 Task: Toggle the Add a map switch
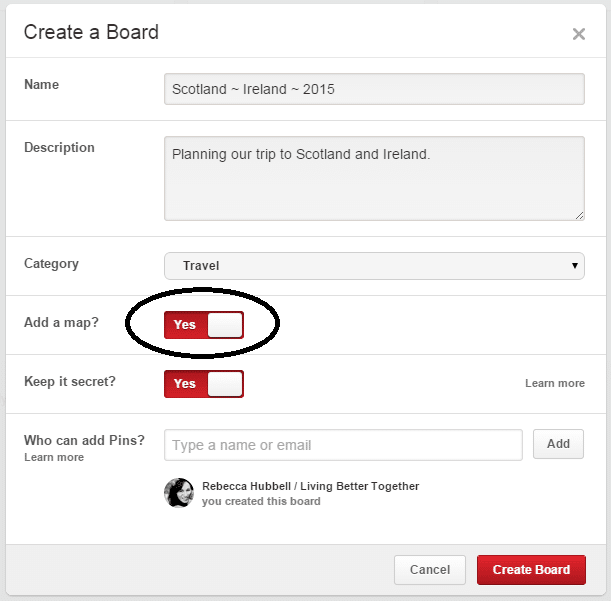[x=204, y=325]
